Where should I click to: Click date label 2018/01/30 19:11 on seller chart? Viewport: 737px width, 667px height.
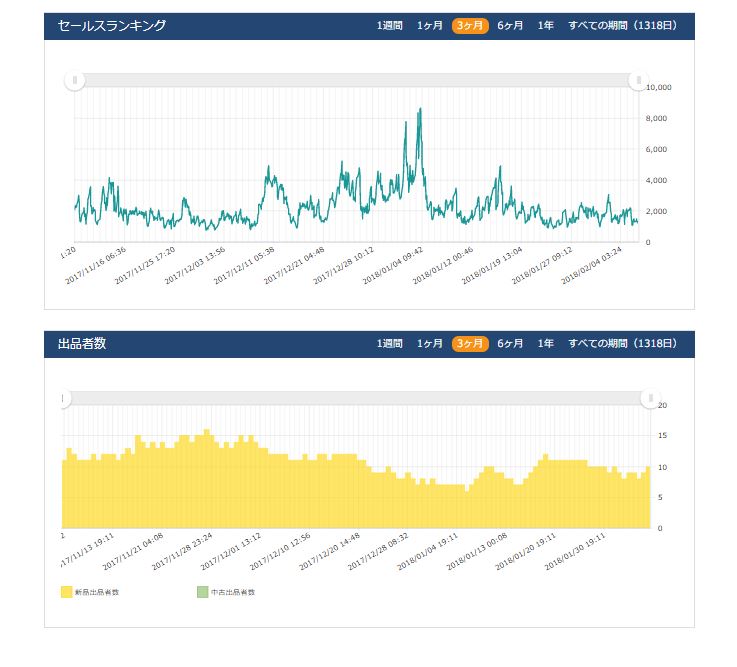575,551
